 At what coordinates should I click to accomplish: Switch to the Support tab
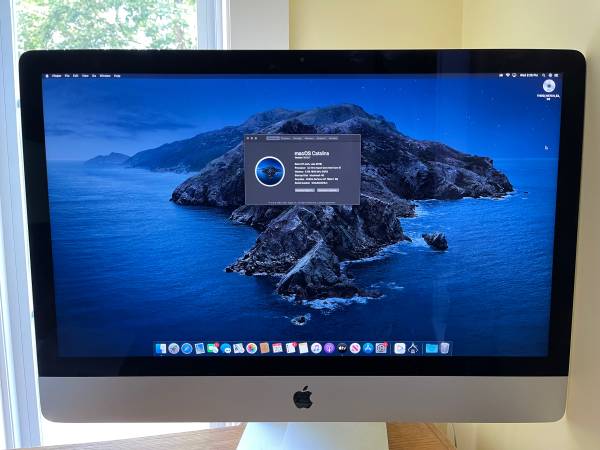click(x=321, y=138)
